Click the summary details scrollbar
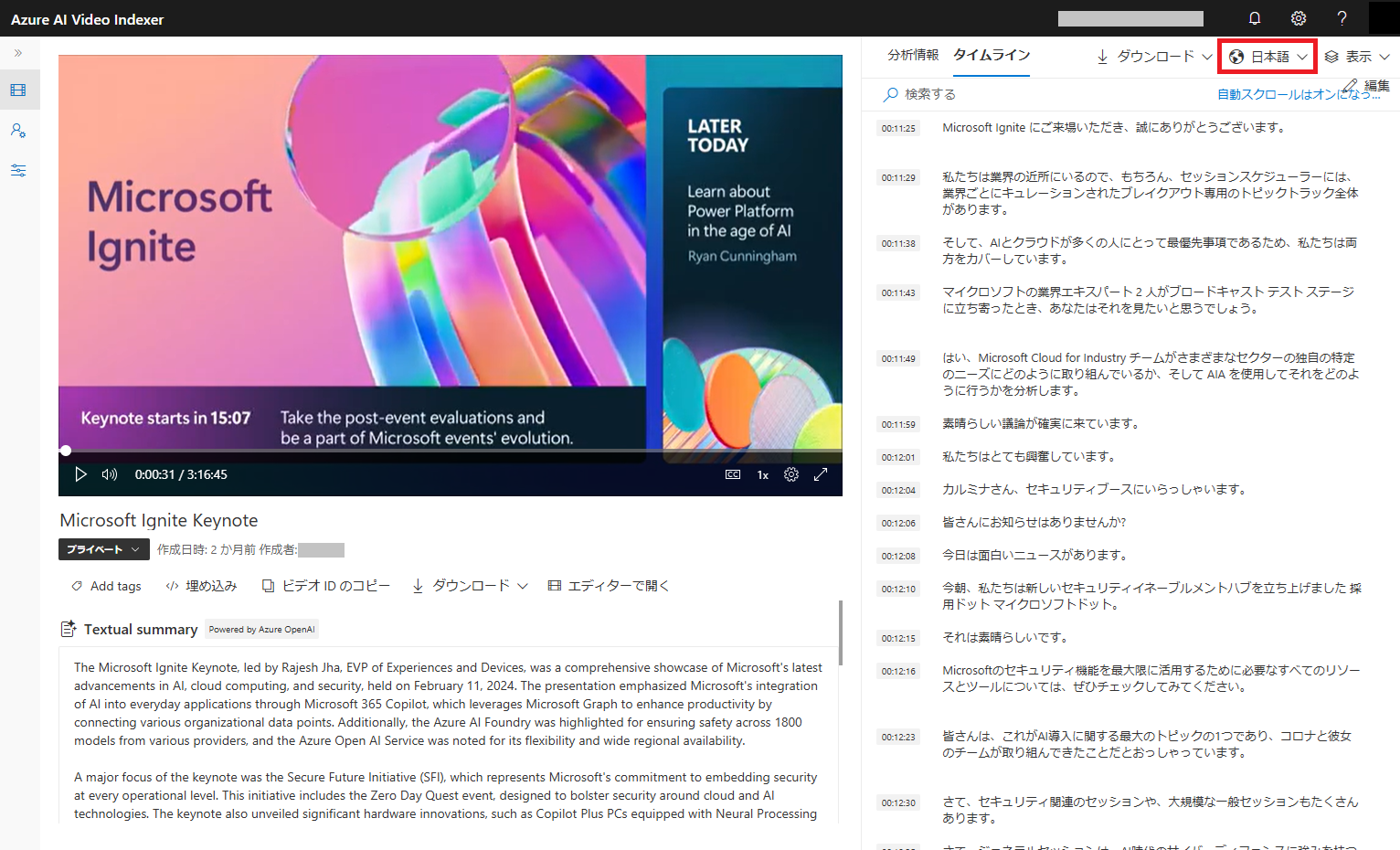This screenshot has width=1400, height=850. [840, 632]
